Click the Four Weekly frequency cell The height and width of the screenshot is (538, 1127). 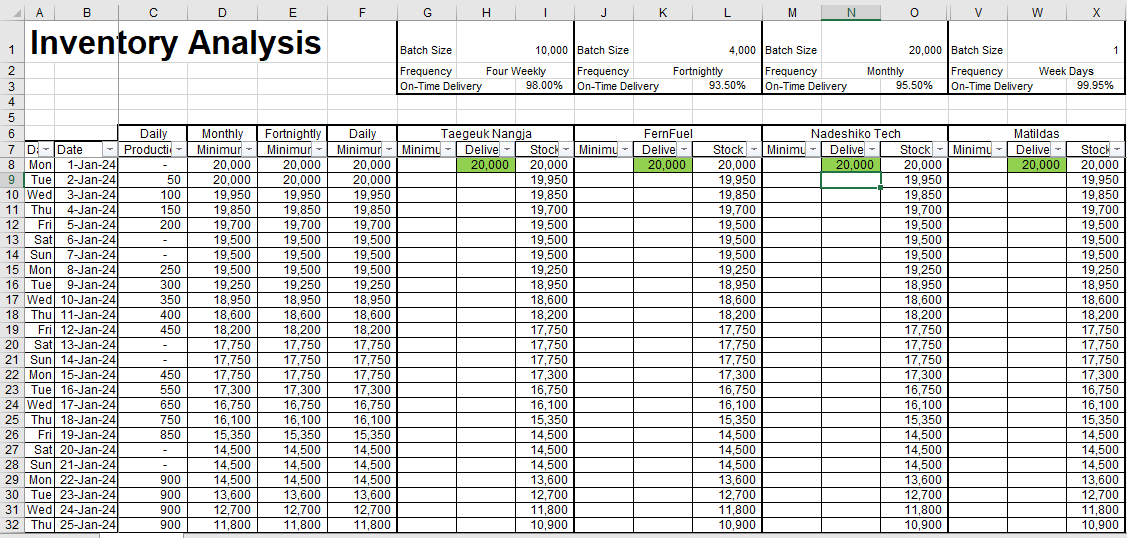[515, 71]
